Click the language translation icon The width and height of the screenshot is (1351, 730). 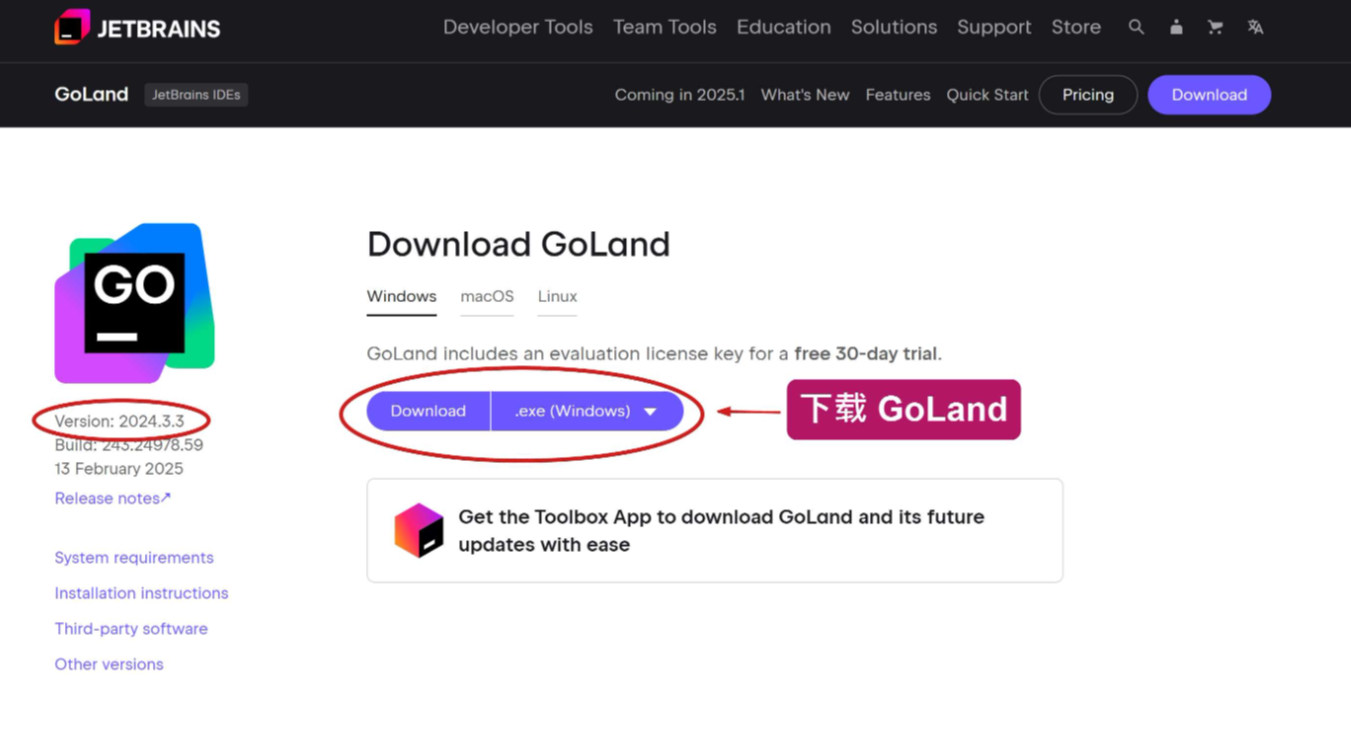coord(1255,27)
